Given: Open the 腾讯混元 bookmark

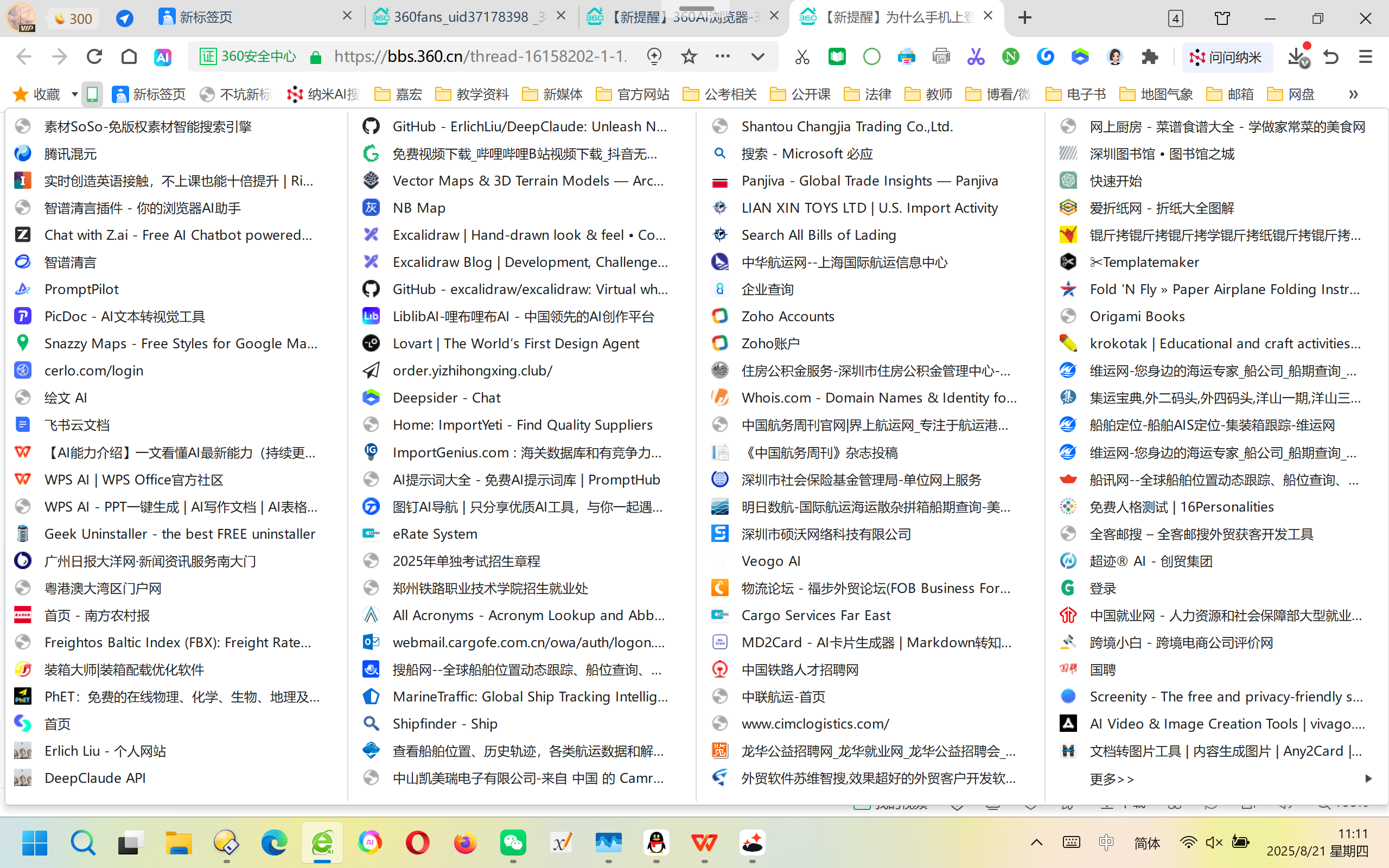Looking at the screenshot, I should (176, 154).
